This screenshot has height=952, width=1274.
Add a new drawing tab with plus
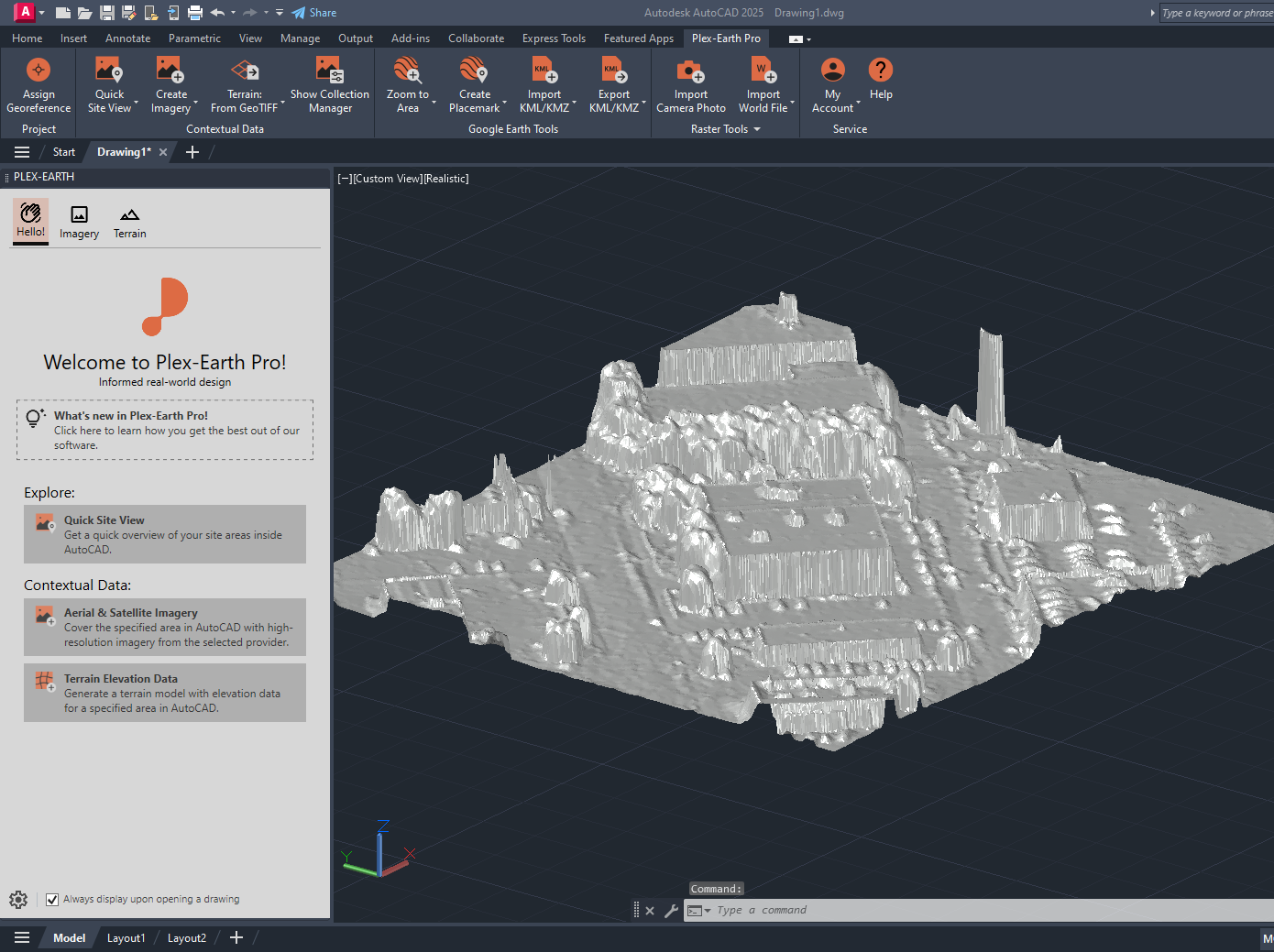pos(192,152)
